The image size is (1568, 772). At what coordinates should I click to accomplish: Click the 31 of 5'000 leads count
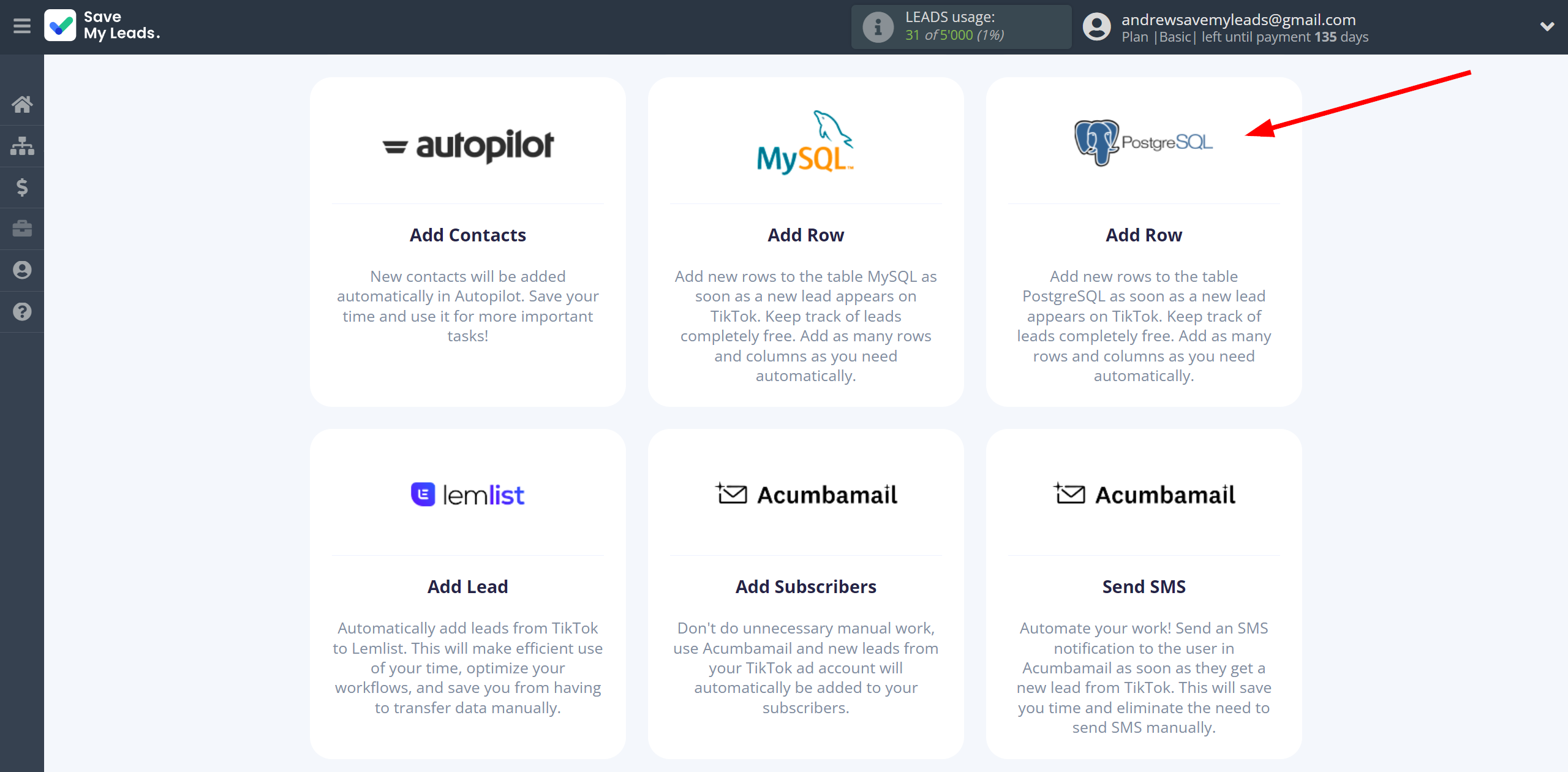(x=954, y=36)
